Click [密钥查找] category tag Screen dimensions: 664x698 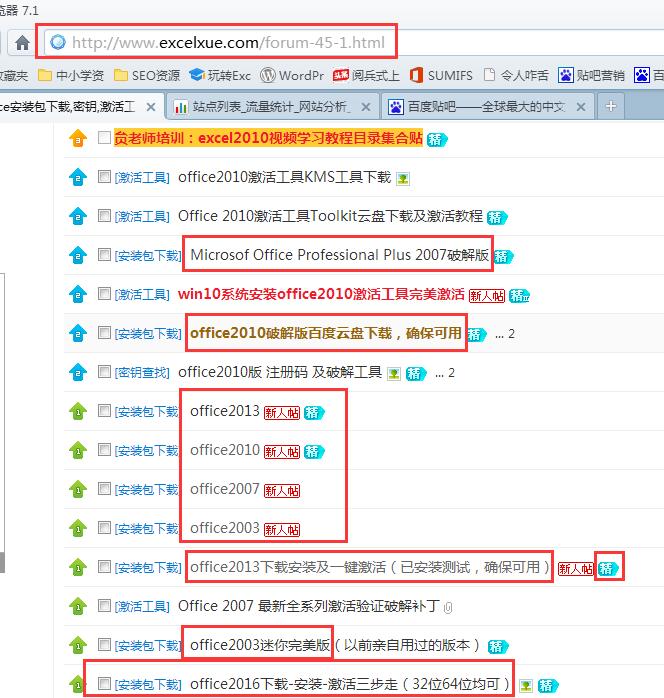[142, 373]
